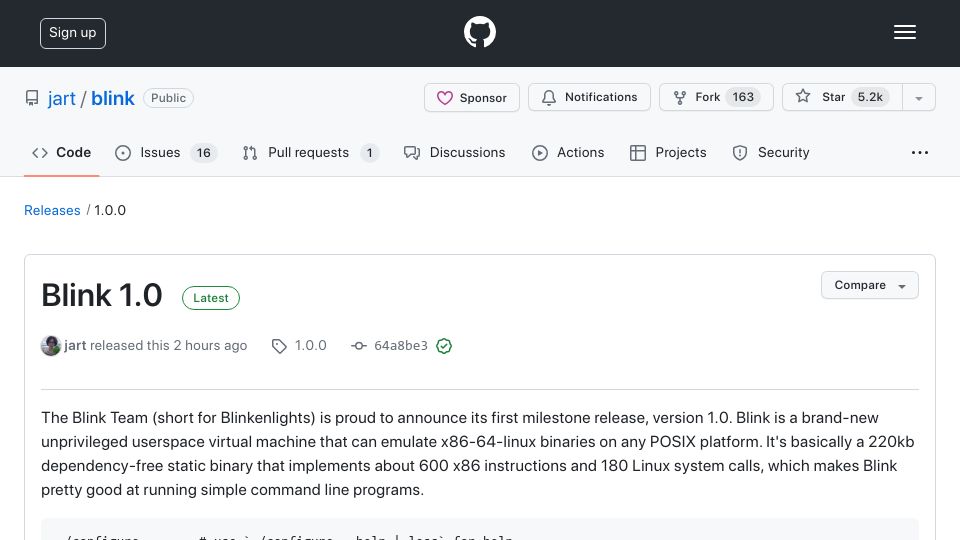Open the jart owner profile link

click(62, 98)
